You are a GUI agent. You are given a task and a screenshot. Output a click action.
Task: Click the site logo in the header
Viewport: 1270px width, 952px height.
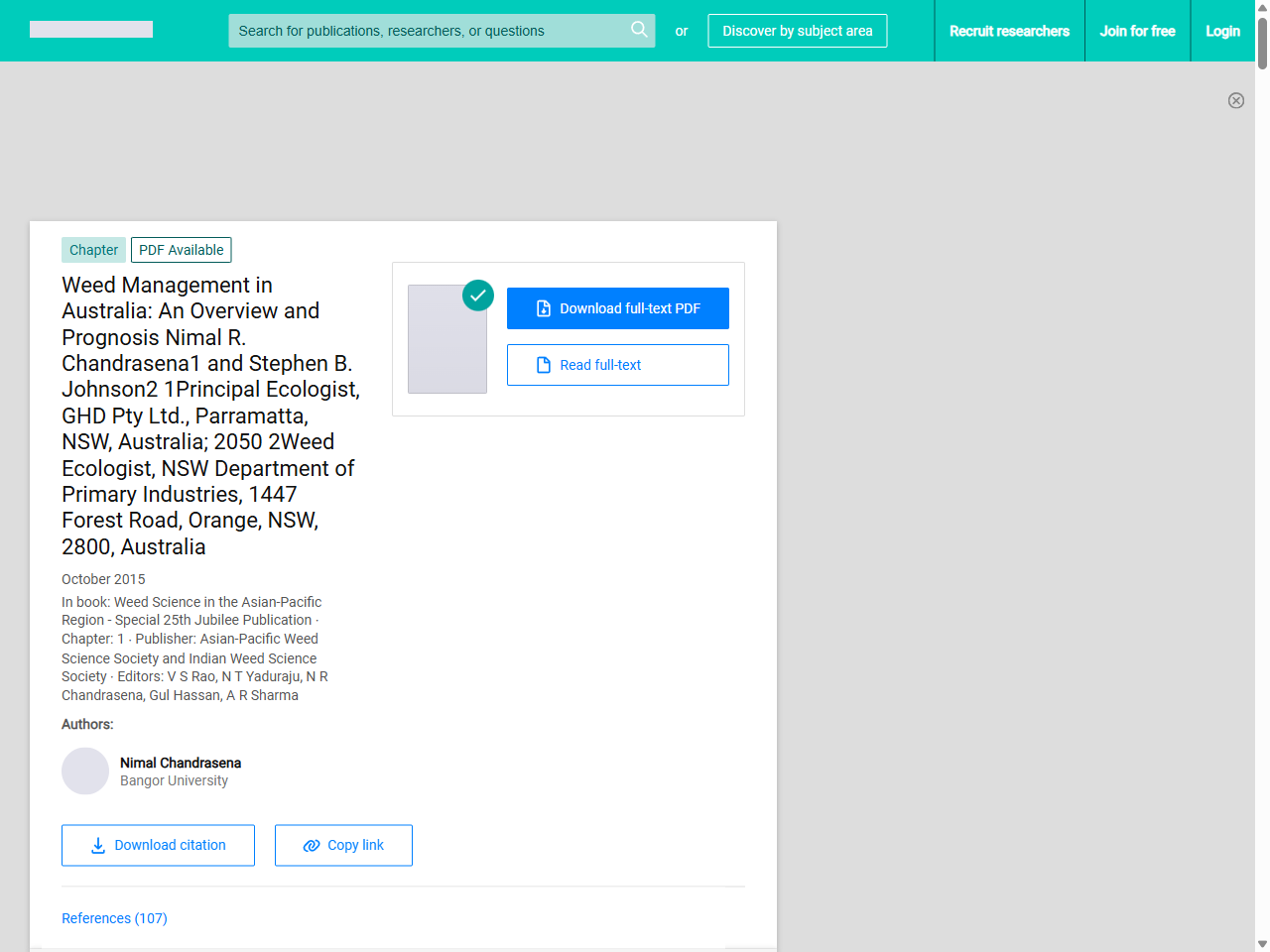91,30
